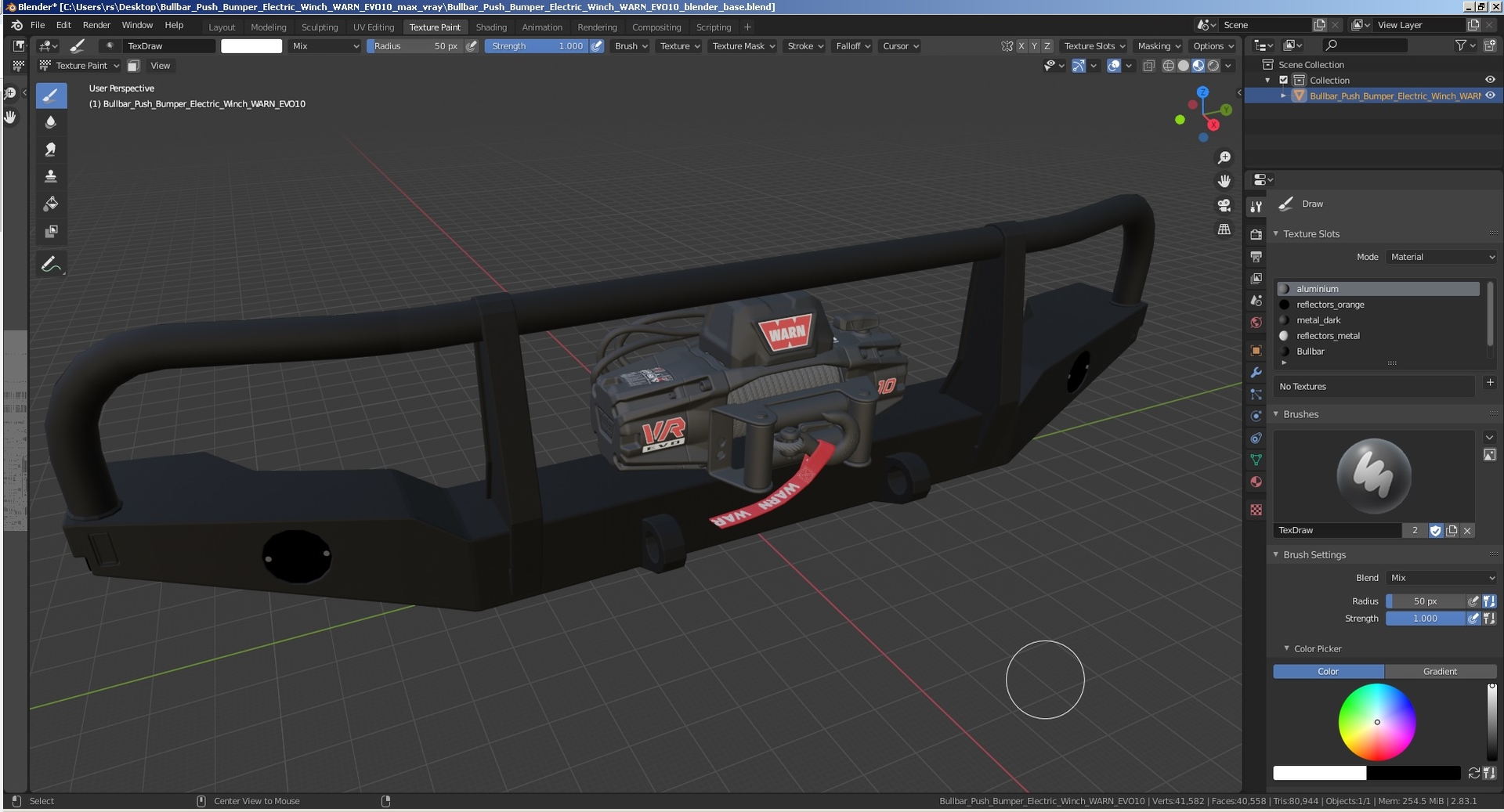Open the Mode dropdown set to Material
The image size is (1504, 812).
(1441, 256)
